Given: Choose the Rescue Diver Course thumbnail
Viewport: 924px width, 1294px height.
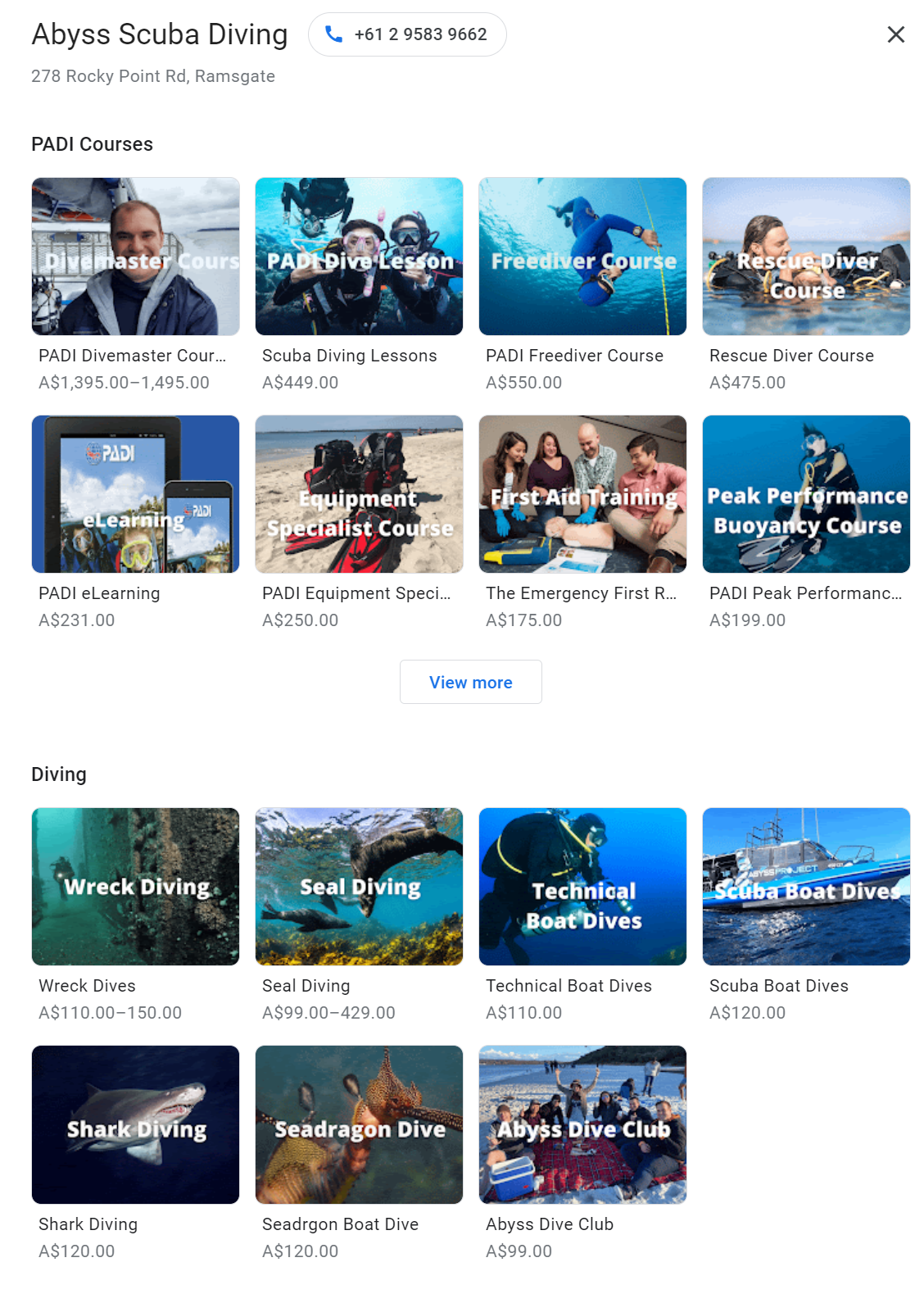Looking at the screenshot, I should [806, 257].
